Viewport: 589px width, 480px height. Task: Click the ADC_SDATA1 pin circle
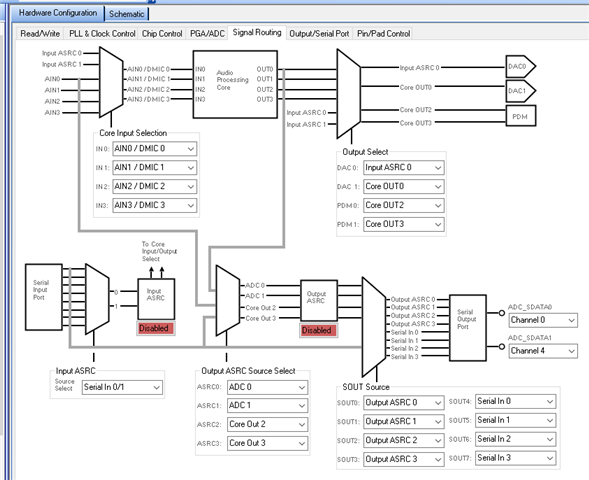pyautogui.click(x=501, y=347)
